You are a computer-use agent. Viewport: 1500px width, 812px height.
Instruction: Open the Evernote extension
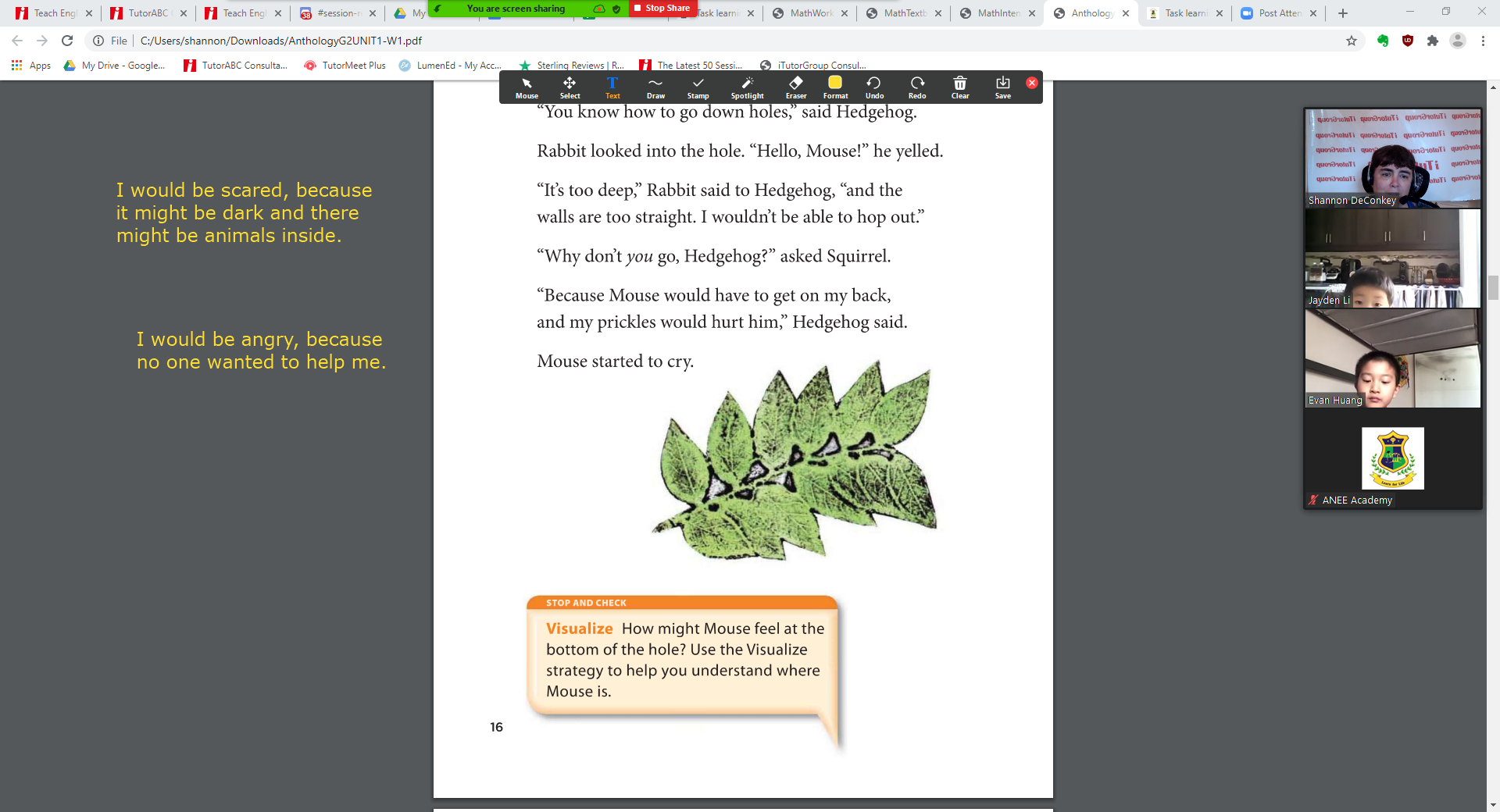tap(1383, 41)
